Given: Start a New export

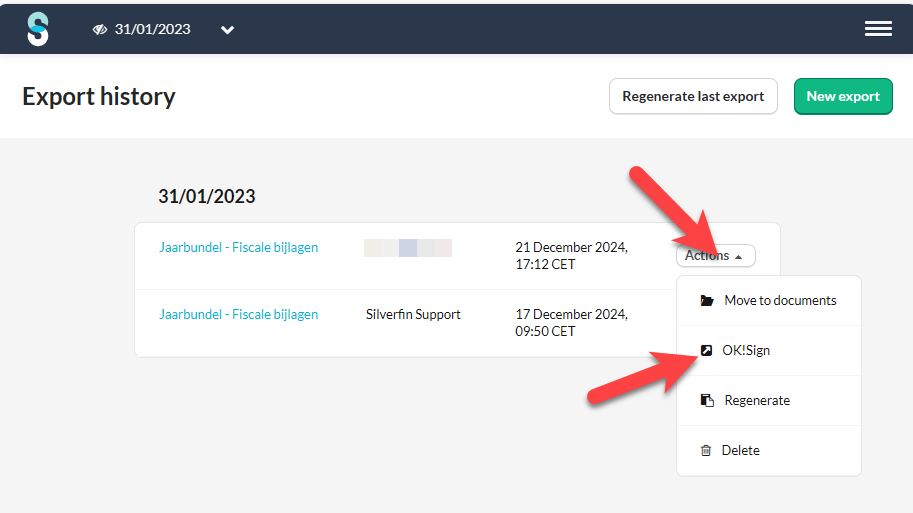Looking at the screenshot, I should 843,96.
